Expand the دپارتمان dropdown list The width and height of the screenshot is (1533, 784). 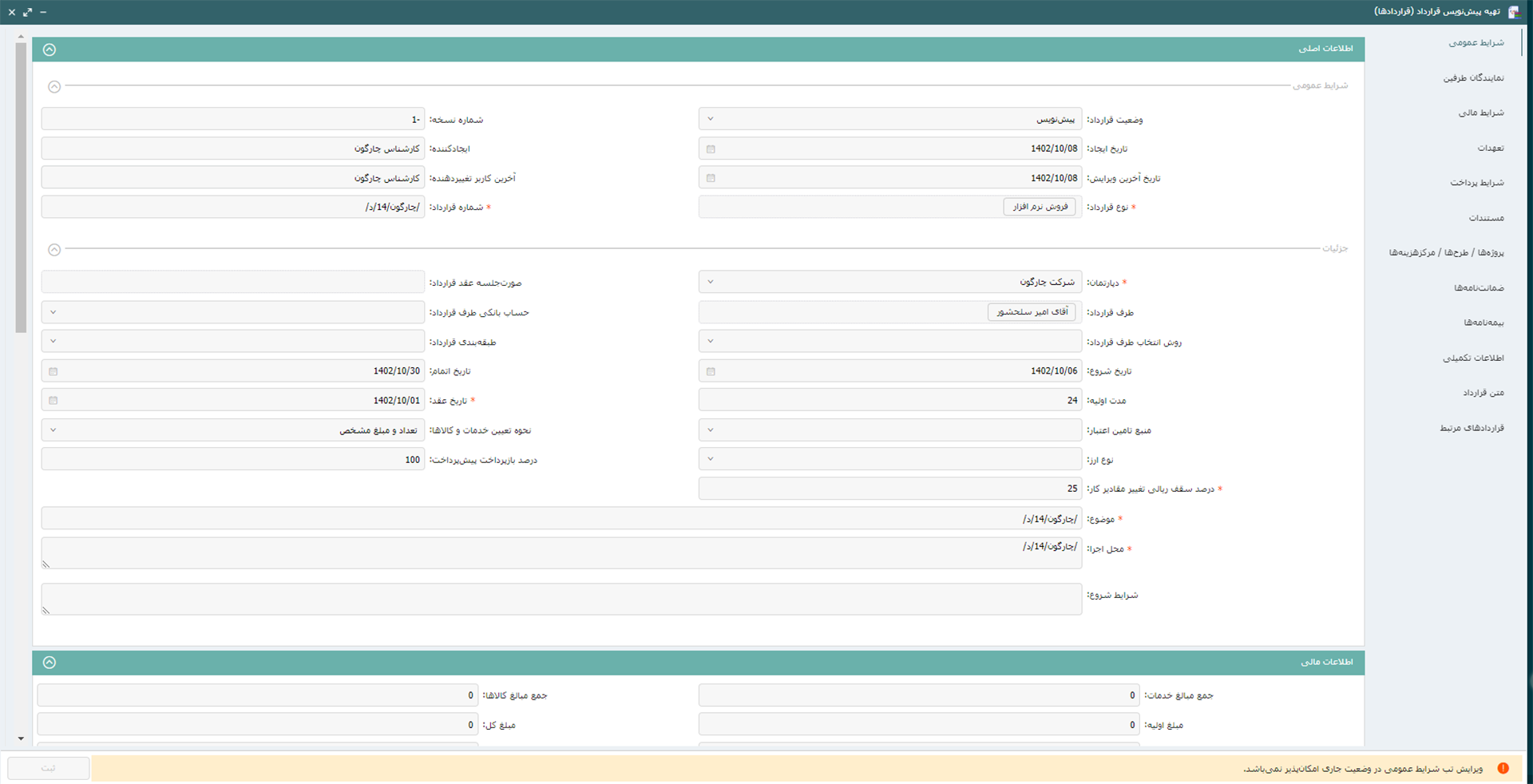click(711, 283)
